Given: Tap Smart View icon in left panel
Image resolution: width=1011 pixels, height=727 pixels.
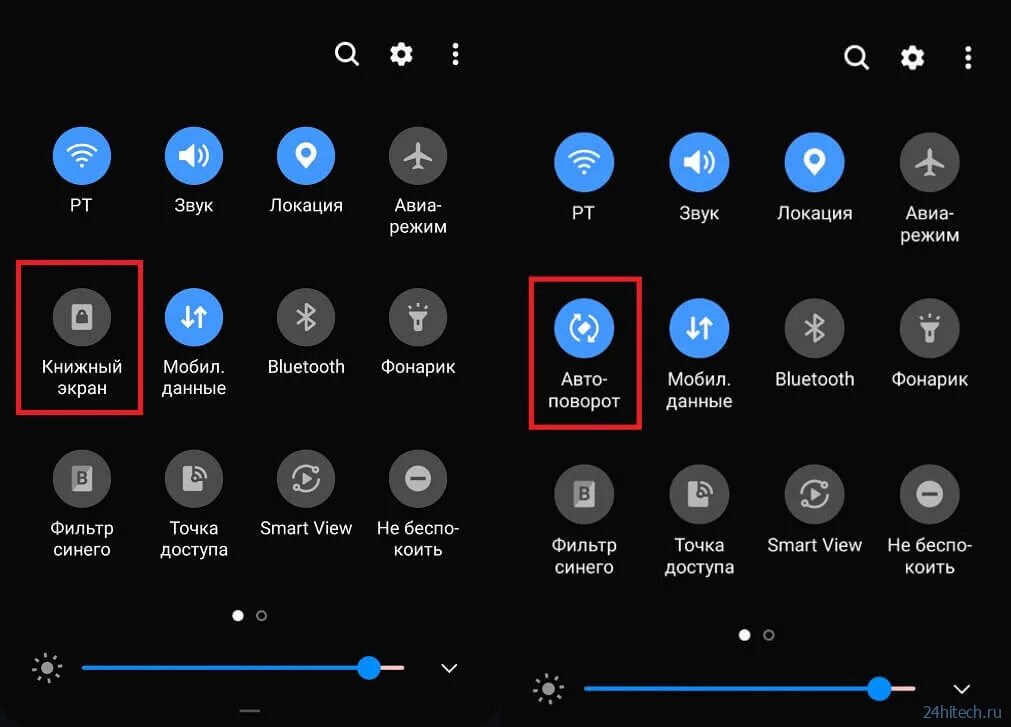Looking at the screenshot, I should pyautogui.click(x=306, y=479).
